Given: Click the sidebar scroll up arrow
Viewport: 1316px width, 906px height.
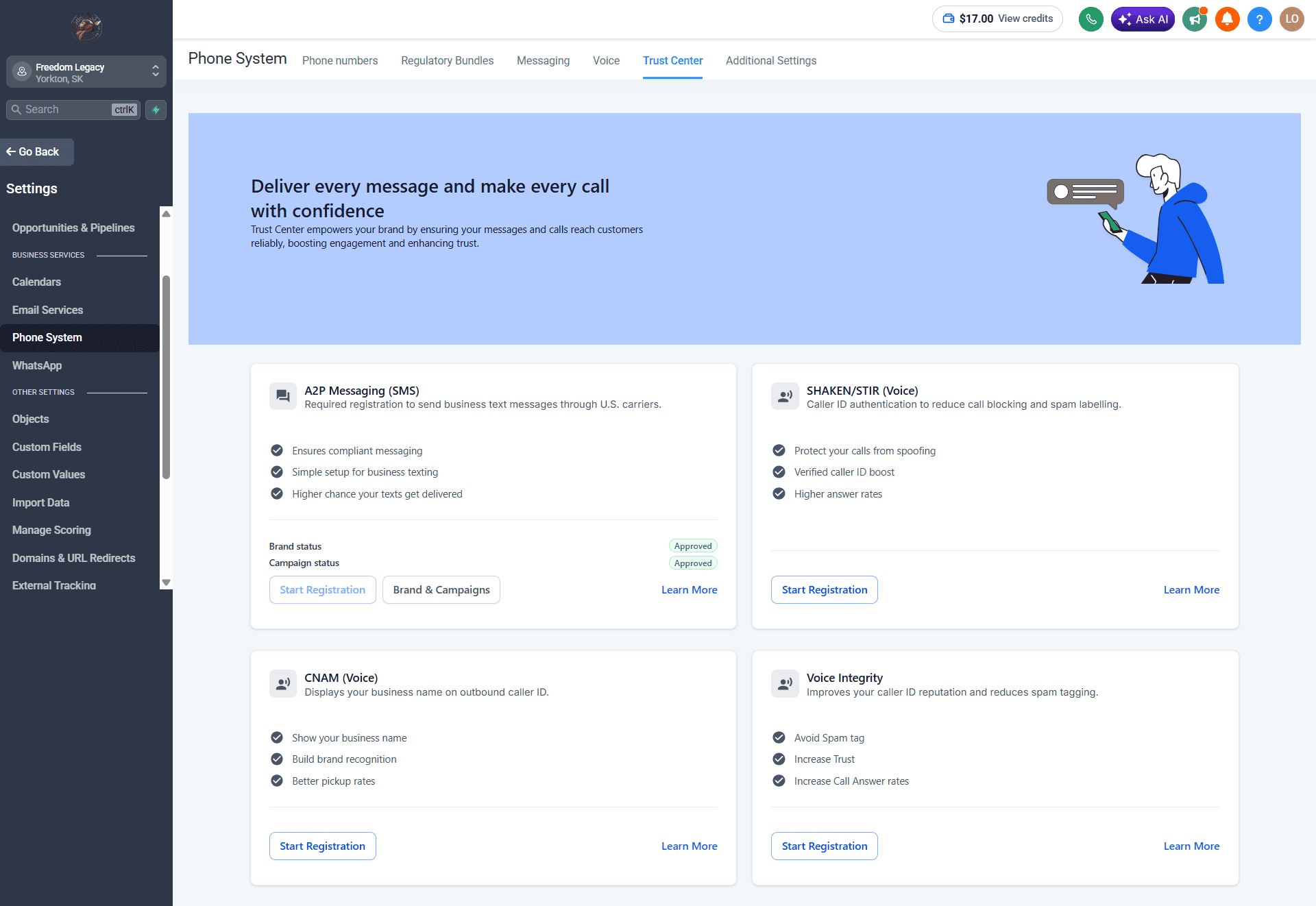Looking at the screenshot, I should click(x=166, y=214).
